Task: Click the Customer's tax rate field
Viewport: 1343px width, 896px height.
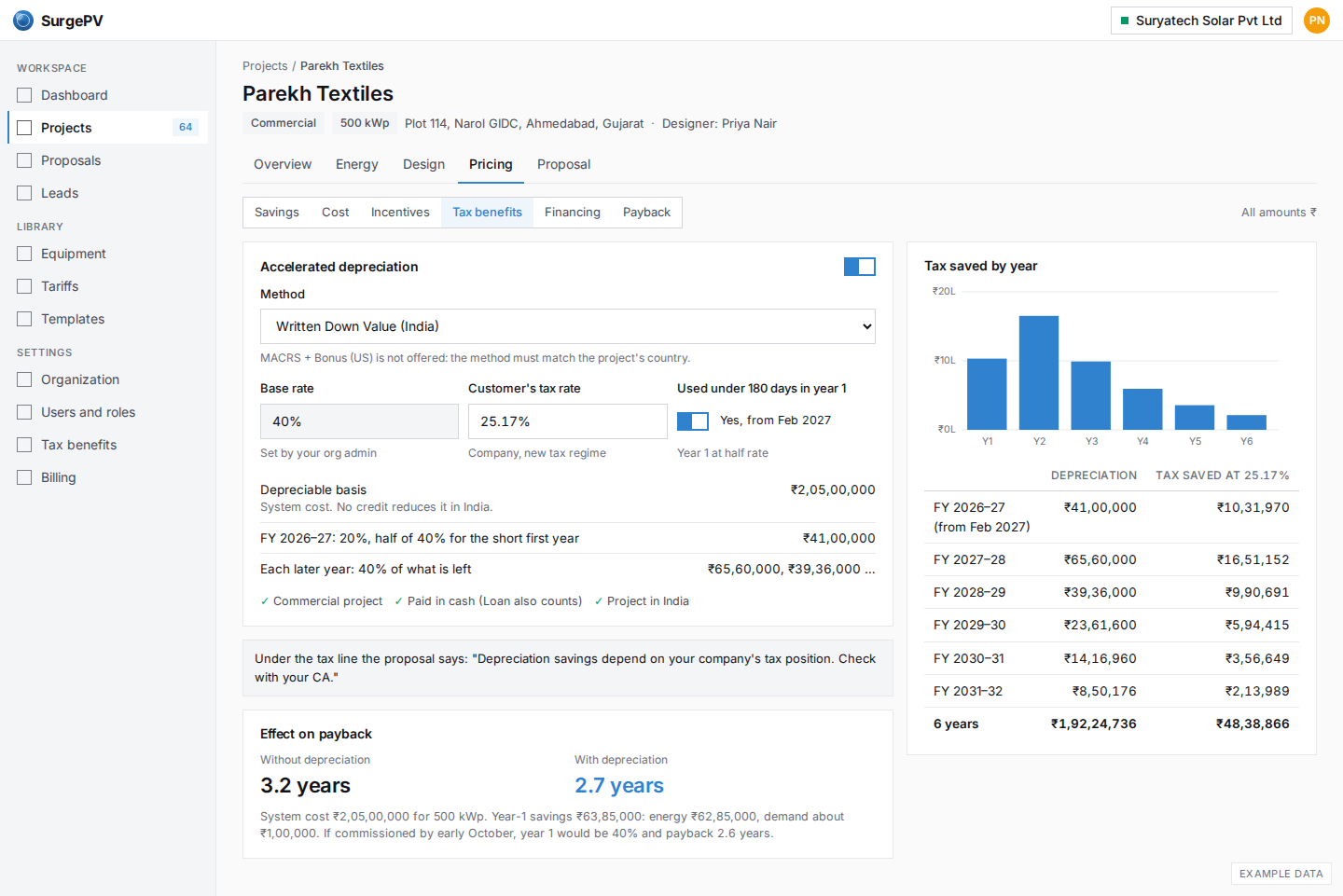Action: [x=568, y=421]
